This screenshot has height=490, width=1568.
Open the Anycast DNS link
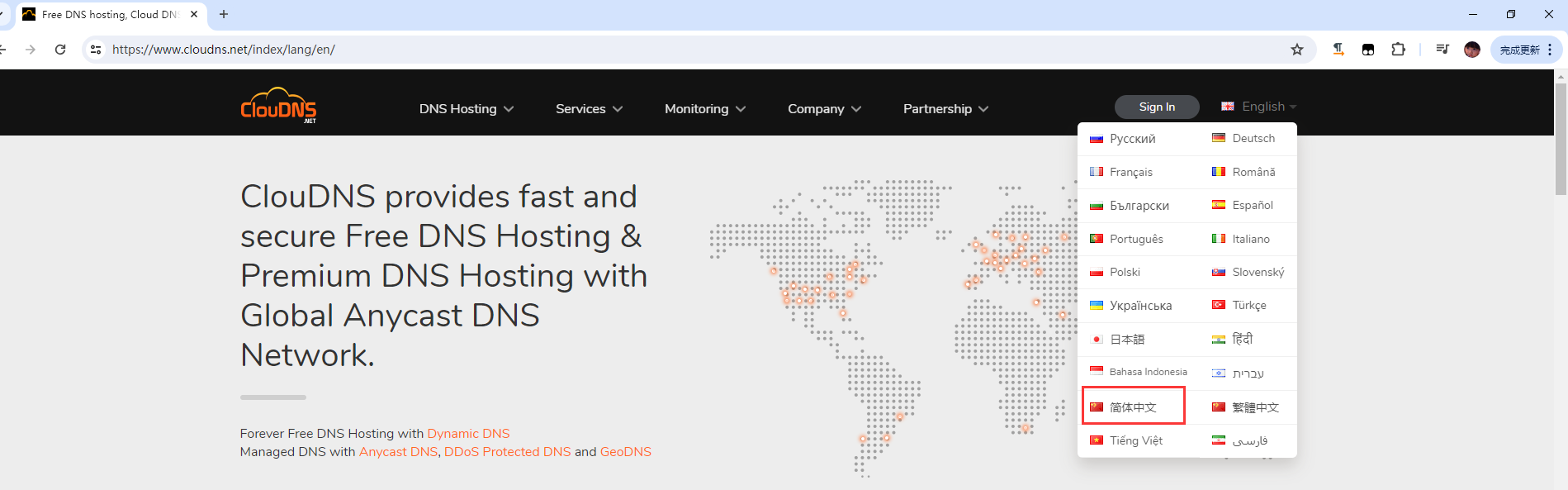pyautogui.click(x=398, y=452)
